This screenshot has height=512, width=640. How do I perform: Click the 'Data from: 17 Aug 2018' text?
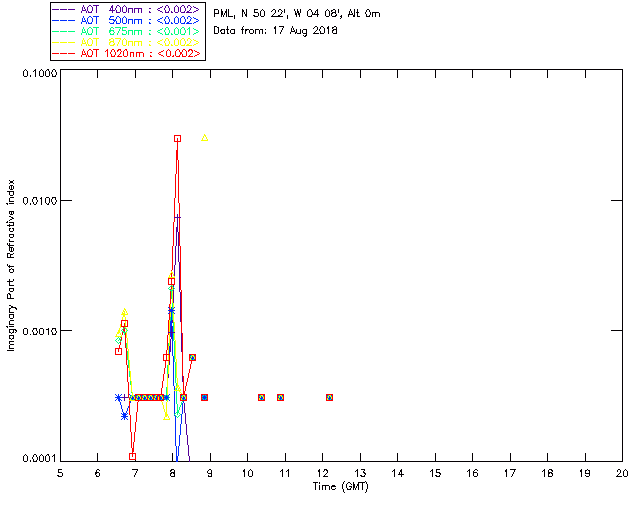pos(276,31)
